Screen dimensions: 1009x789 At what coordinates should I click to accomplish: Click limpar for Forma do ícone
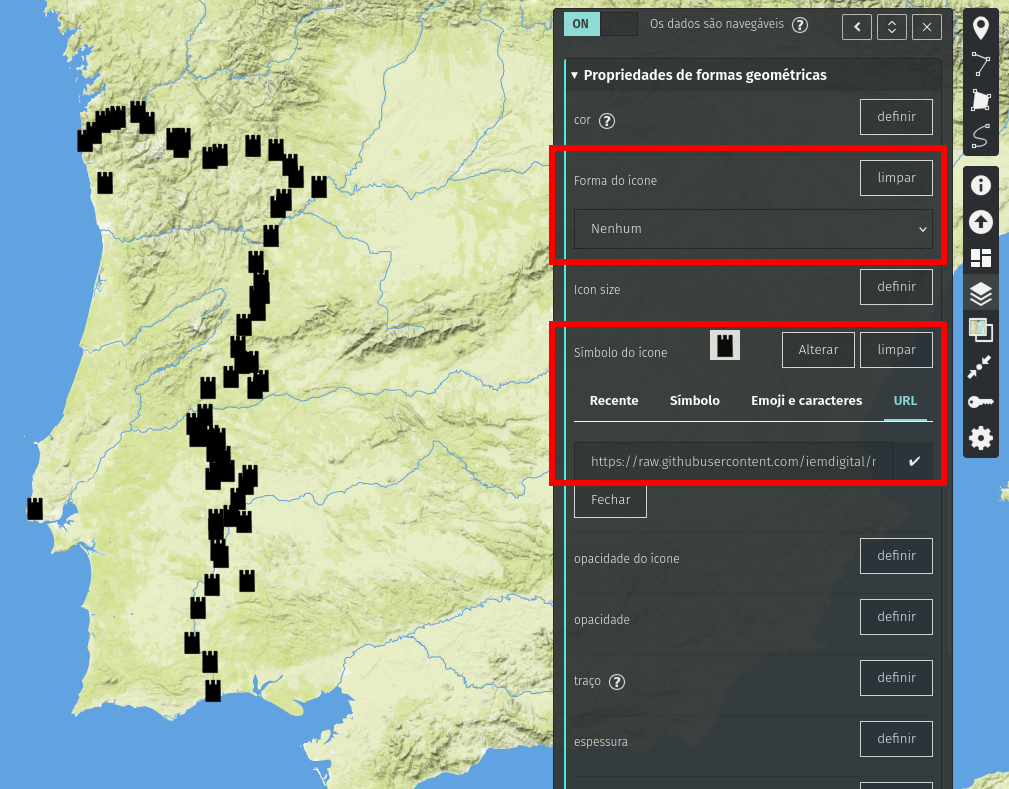coord(896,178)
